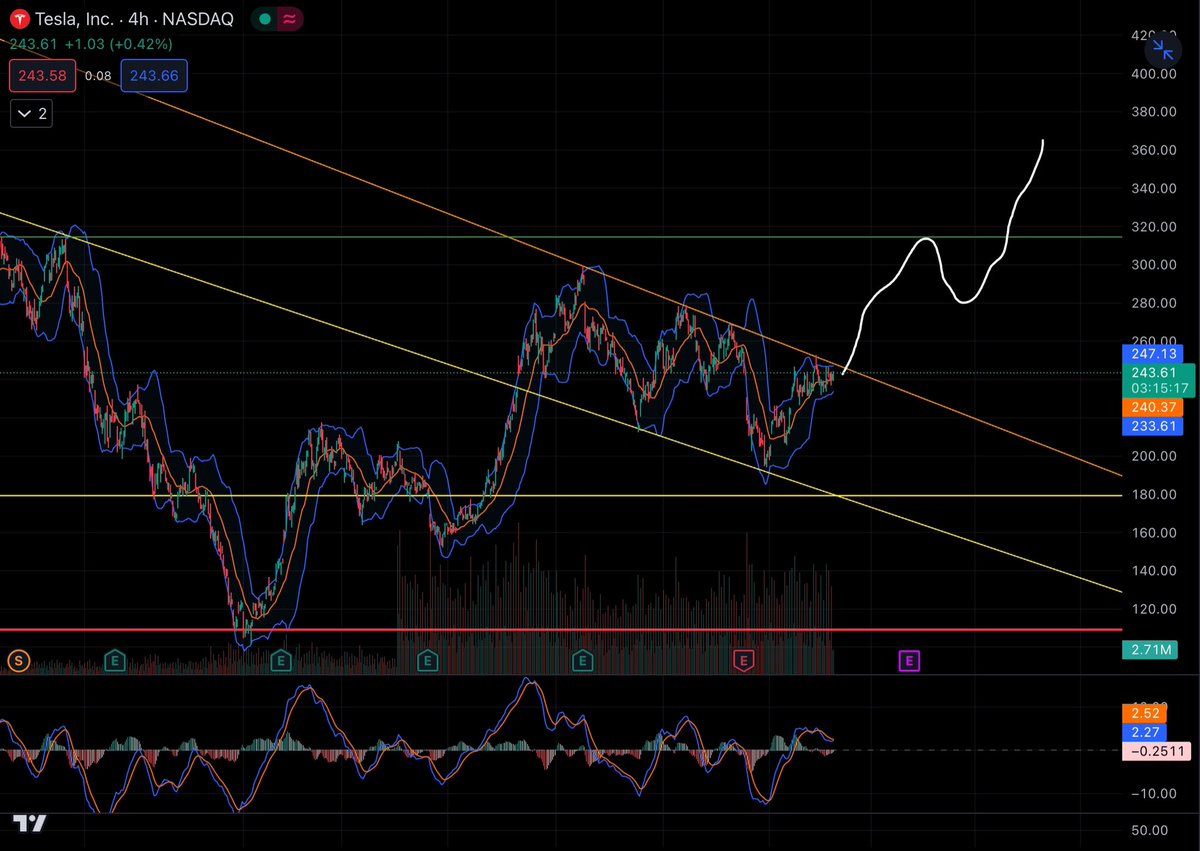Reset the price scale with the blue compress-arrows icon
Viewport: 1200px width, 851px height.
[1163, 50]
